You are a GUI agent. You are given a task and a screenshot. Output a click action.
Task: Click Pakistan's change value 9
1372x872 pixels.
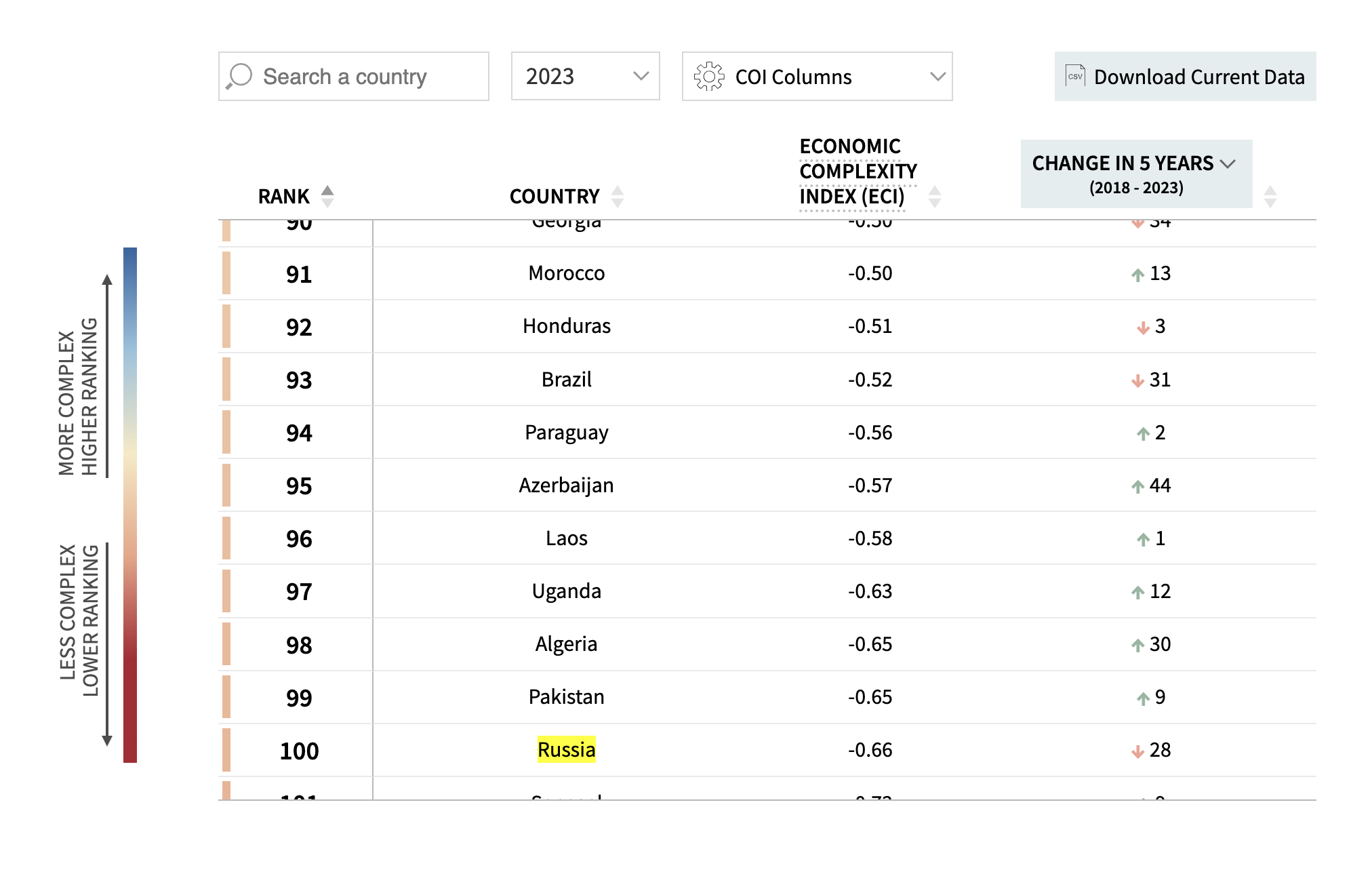pyautogui.click(x=1161, y=697)
